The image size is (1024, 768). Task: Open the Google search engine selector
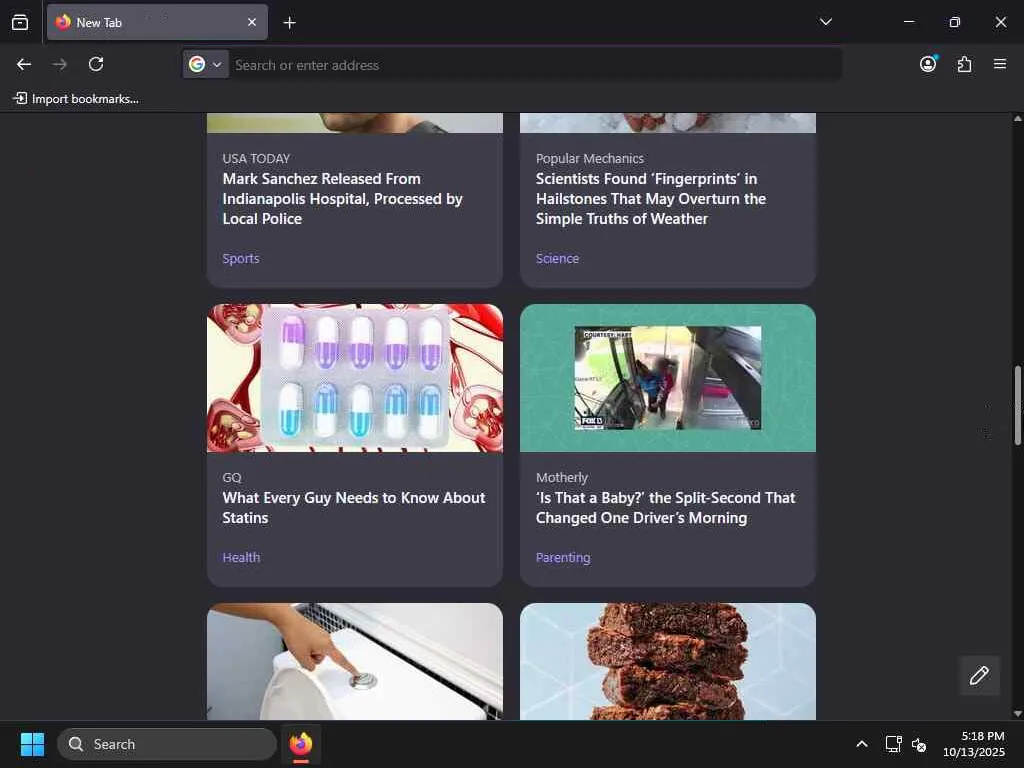(x=206, y=65)
